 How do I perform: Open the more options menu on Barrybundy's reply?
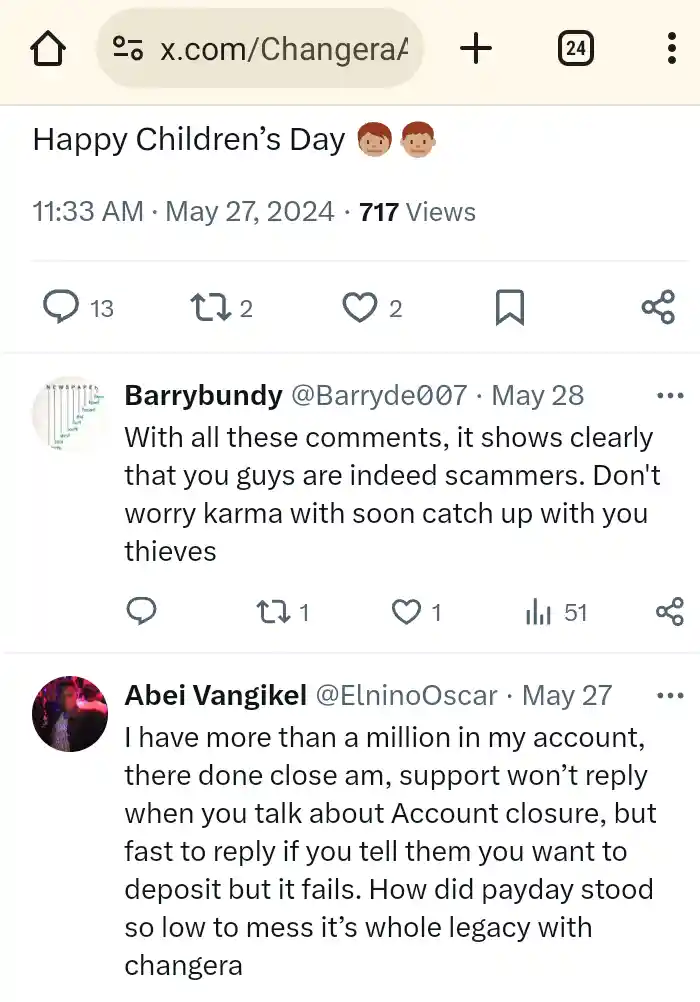[669, 394]
